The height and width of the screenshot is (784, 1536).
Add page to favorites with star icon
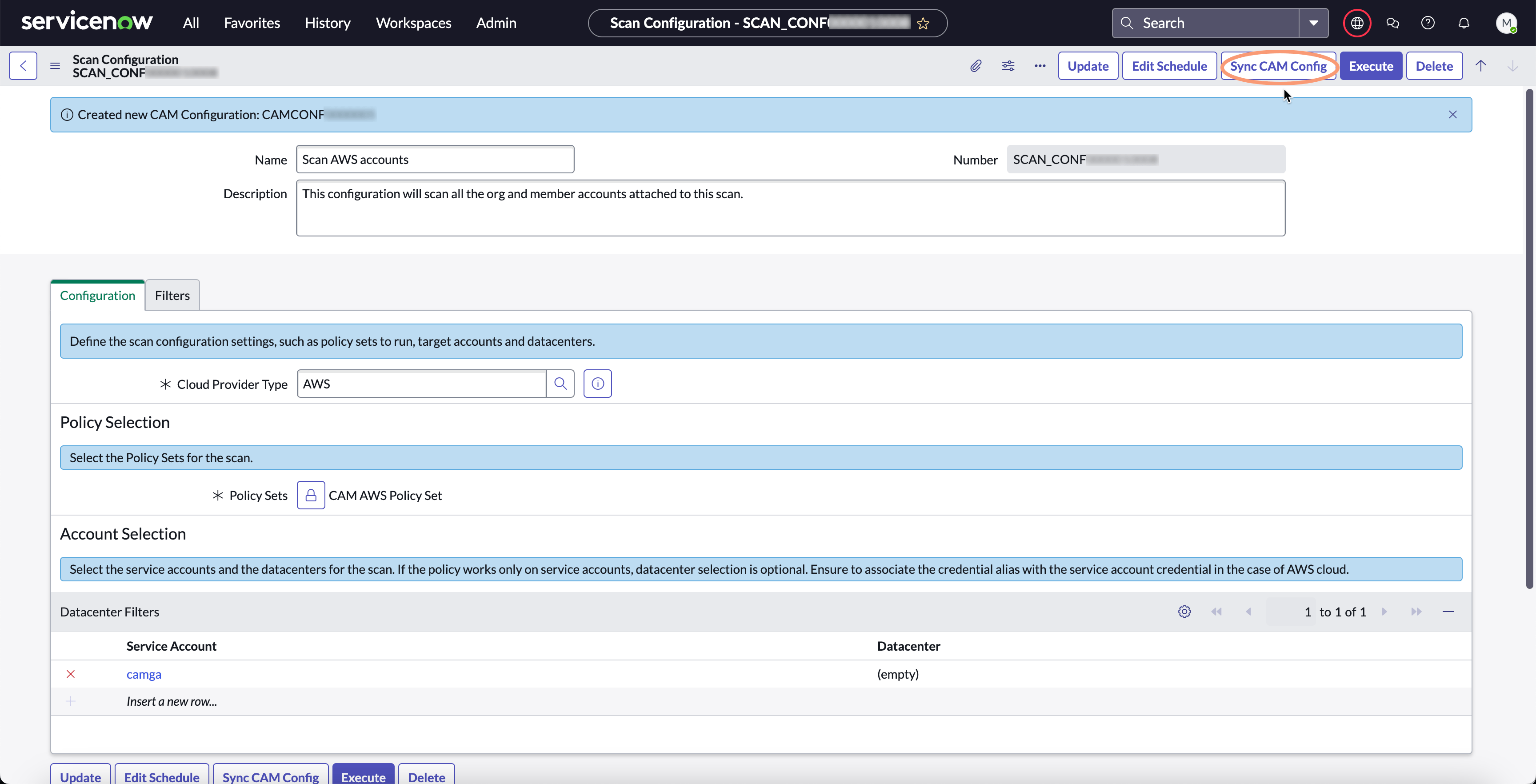click(x=923, y=23)
